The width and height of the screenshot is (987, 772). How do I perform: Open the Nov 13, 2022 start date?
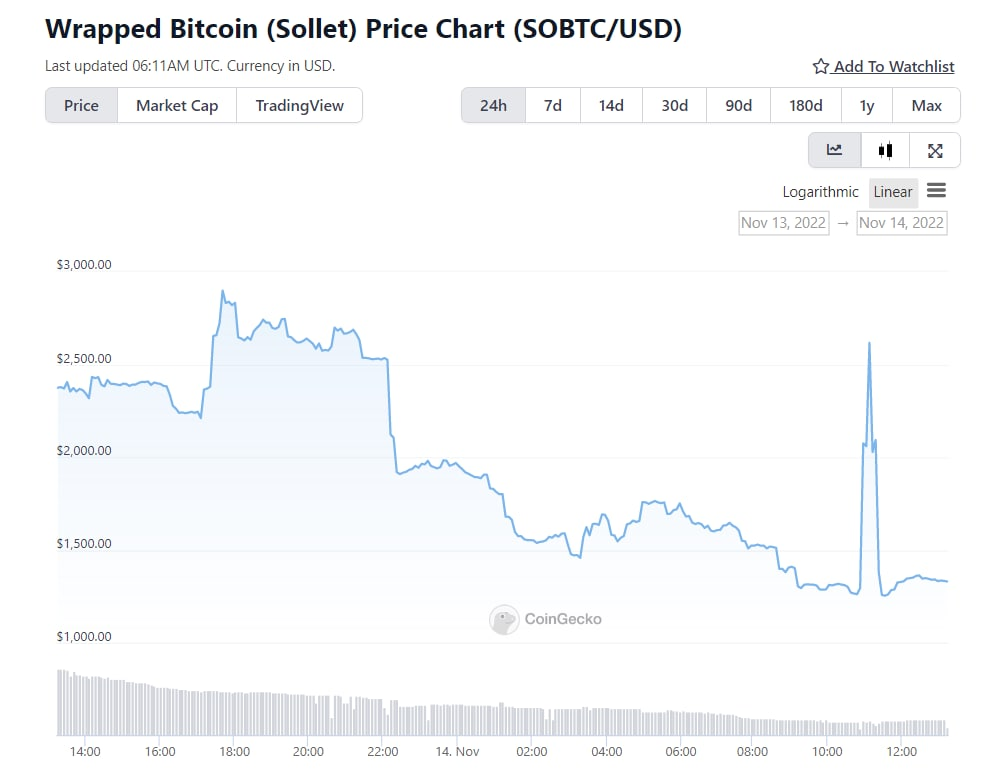783,222
